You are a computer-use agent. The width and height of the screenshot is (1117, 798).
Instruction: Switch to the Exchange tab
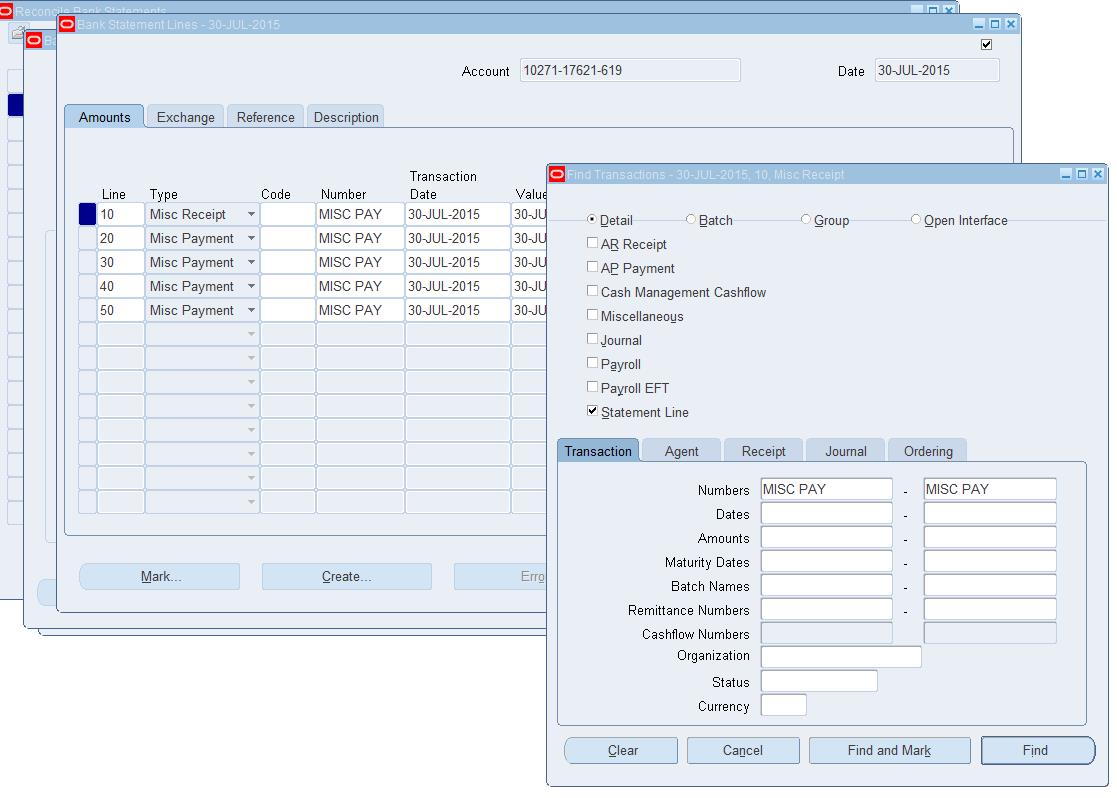185,117
